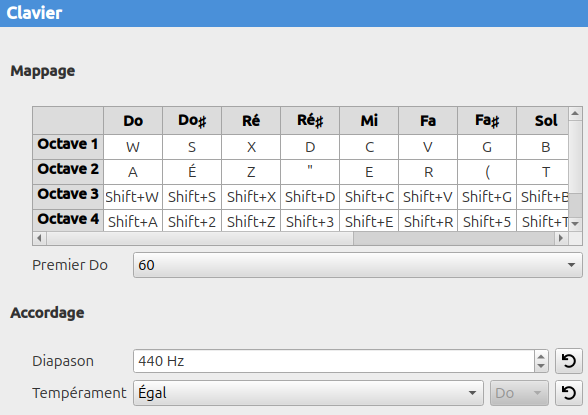This screenshot has height=415, width=588.
Task: Click the table's scroll left arrow
Action: (x=39, y=238)
